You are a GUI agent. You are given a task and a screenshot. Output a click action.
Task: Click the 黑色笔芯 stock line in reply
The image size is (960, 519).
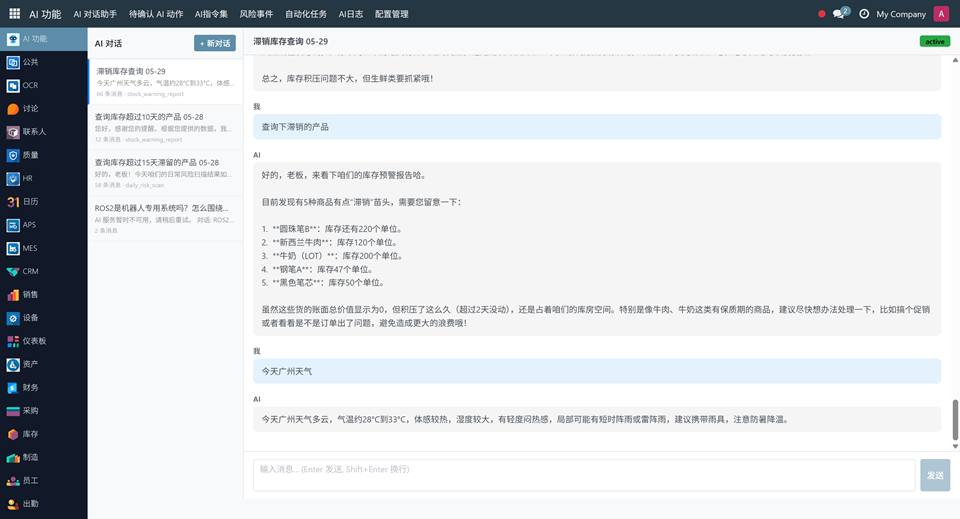(x=324, y=283)
